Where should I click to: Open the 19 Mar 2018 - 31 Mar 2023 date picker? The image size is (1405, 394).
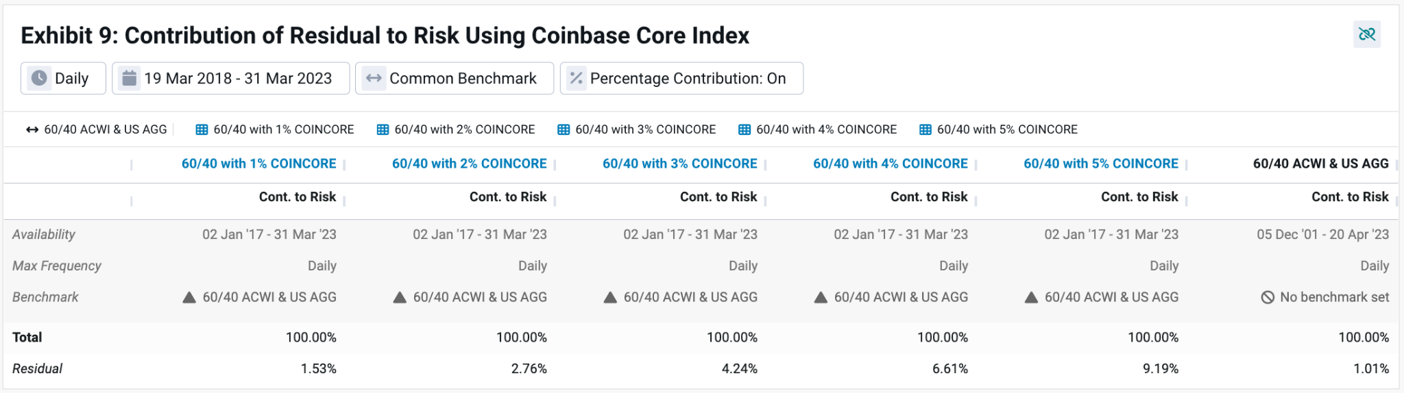point(230,78)
